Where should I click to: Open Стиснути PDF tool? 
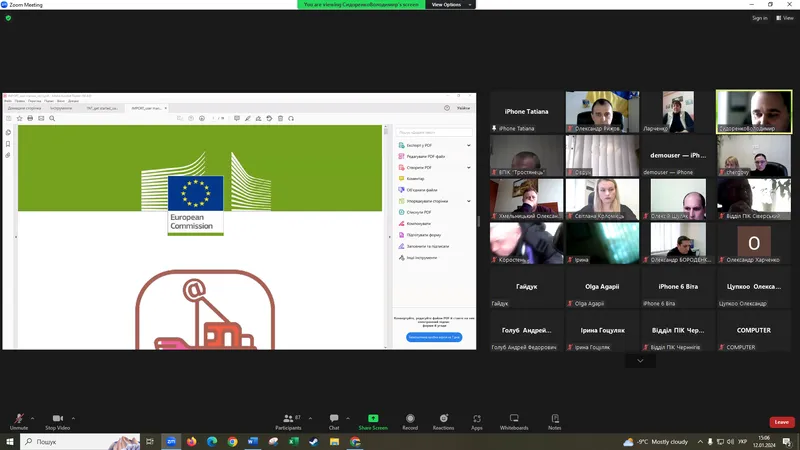tap(415, 212)
